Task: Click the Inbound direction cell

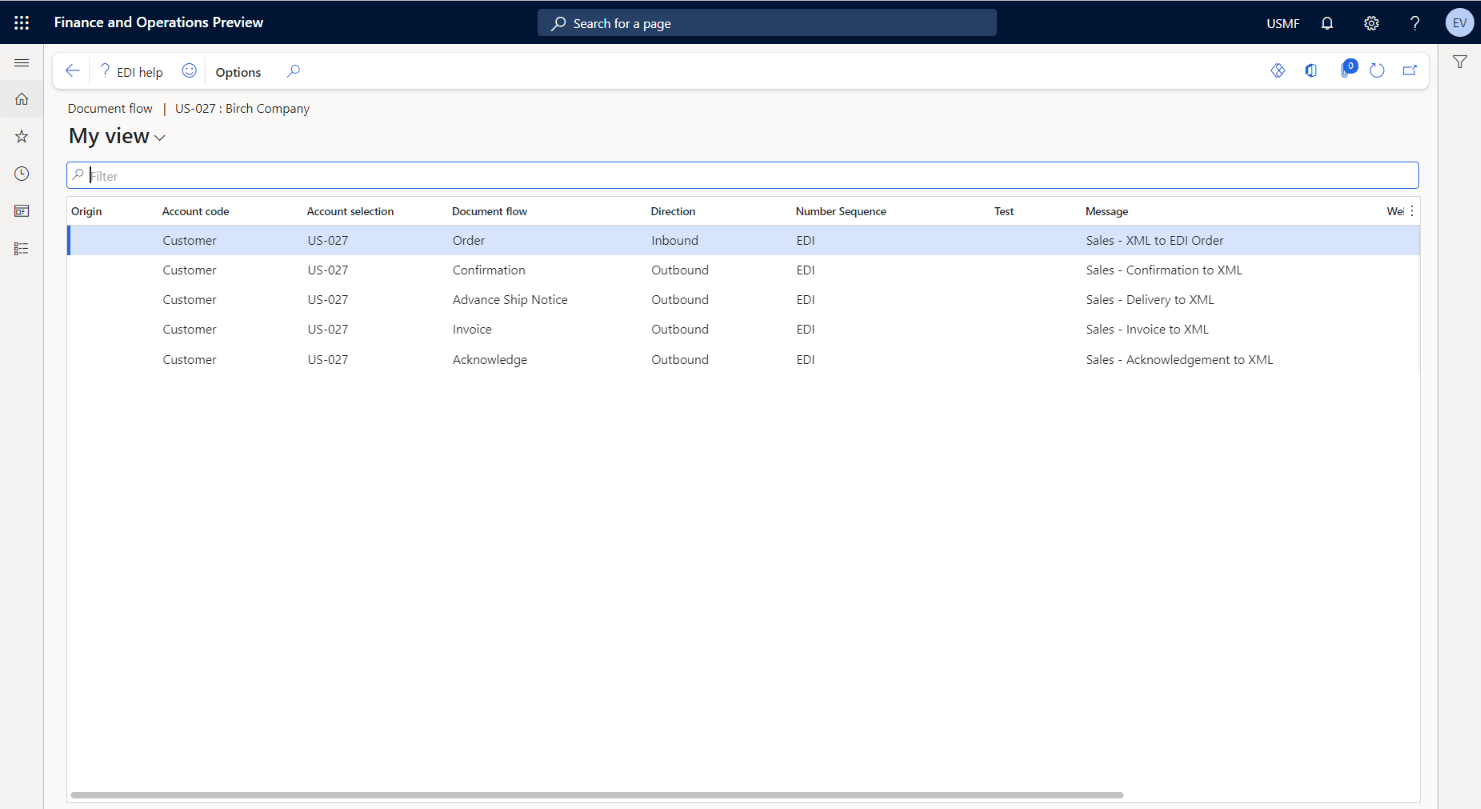Action: [675, 241]
